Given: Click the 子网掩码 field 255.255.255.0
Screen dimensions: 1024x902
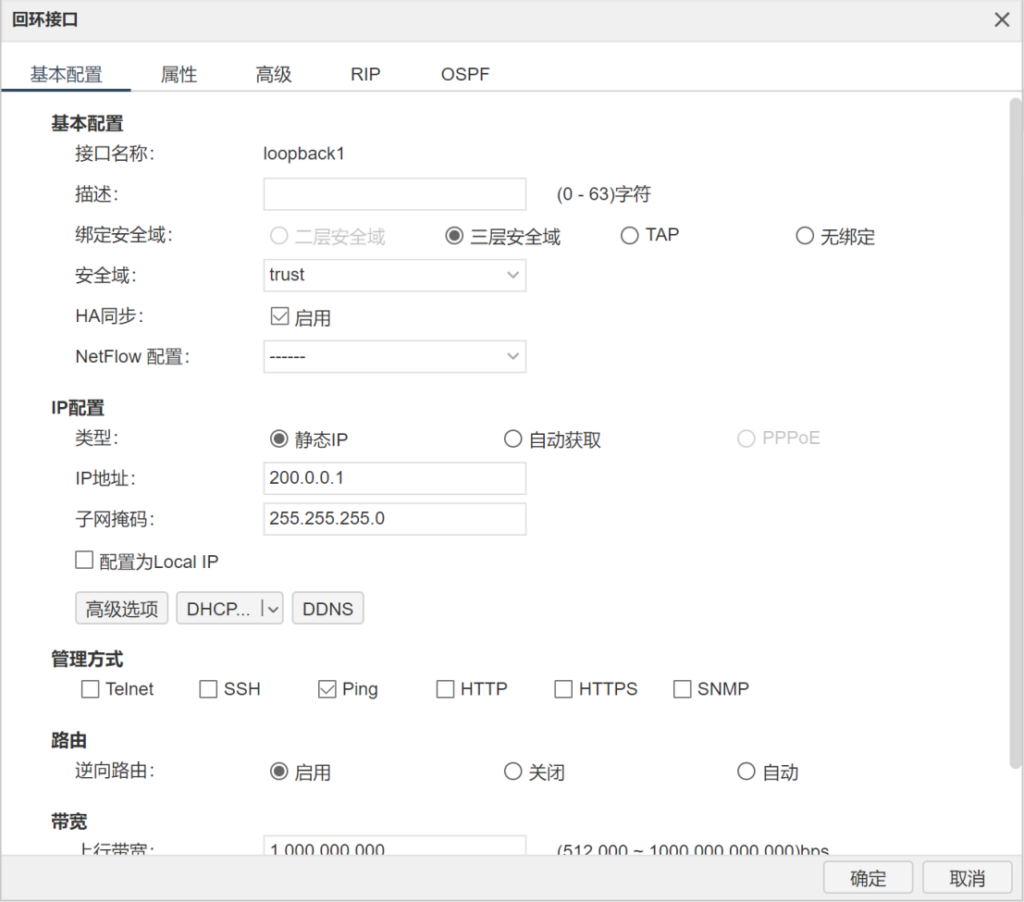Looking at the screenshot, I should click(394, 519).
